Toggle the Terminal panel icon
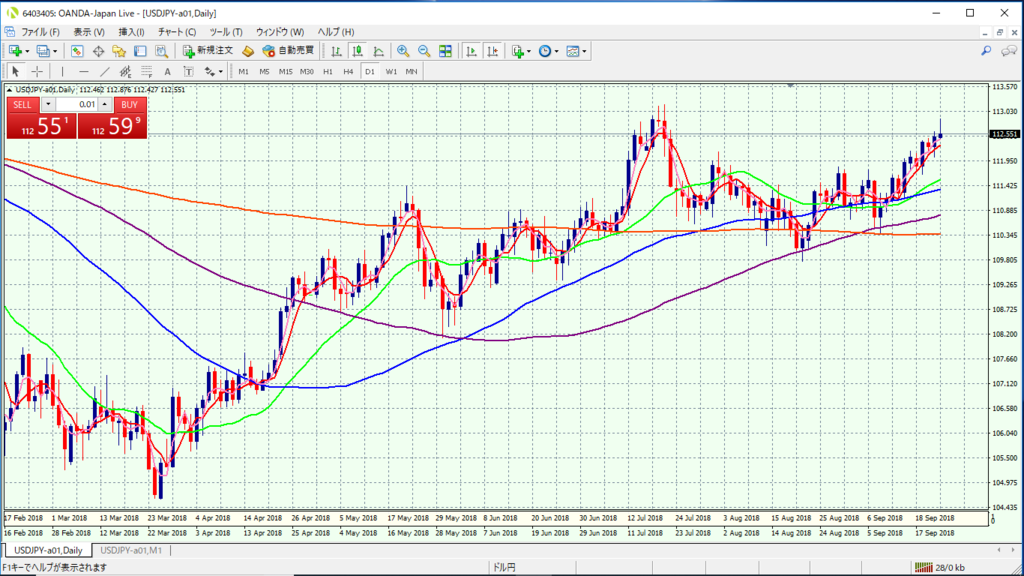The width and height of the screenshot is (1024, 576). [140, 51]
